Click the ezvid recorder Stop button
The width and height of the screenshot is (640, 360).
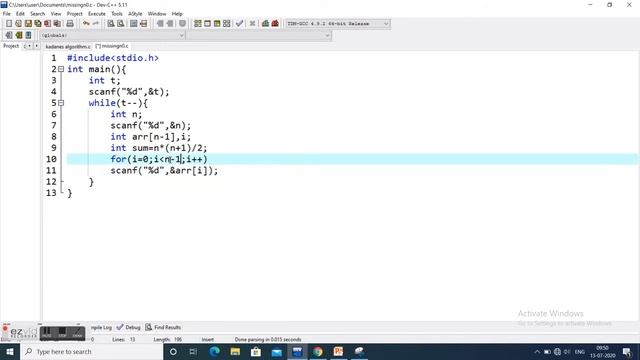(x=62, y=333)
